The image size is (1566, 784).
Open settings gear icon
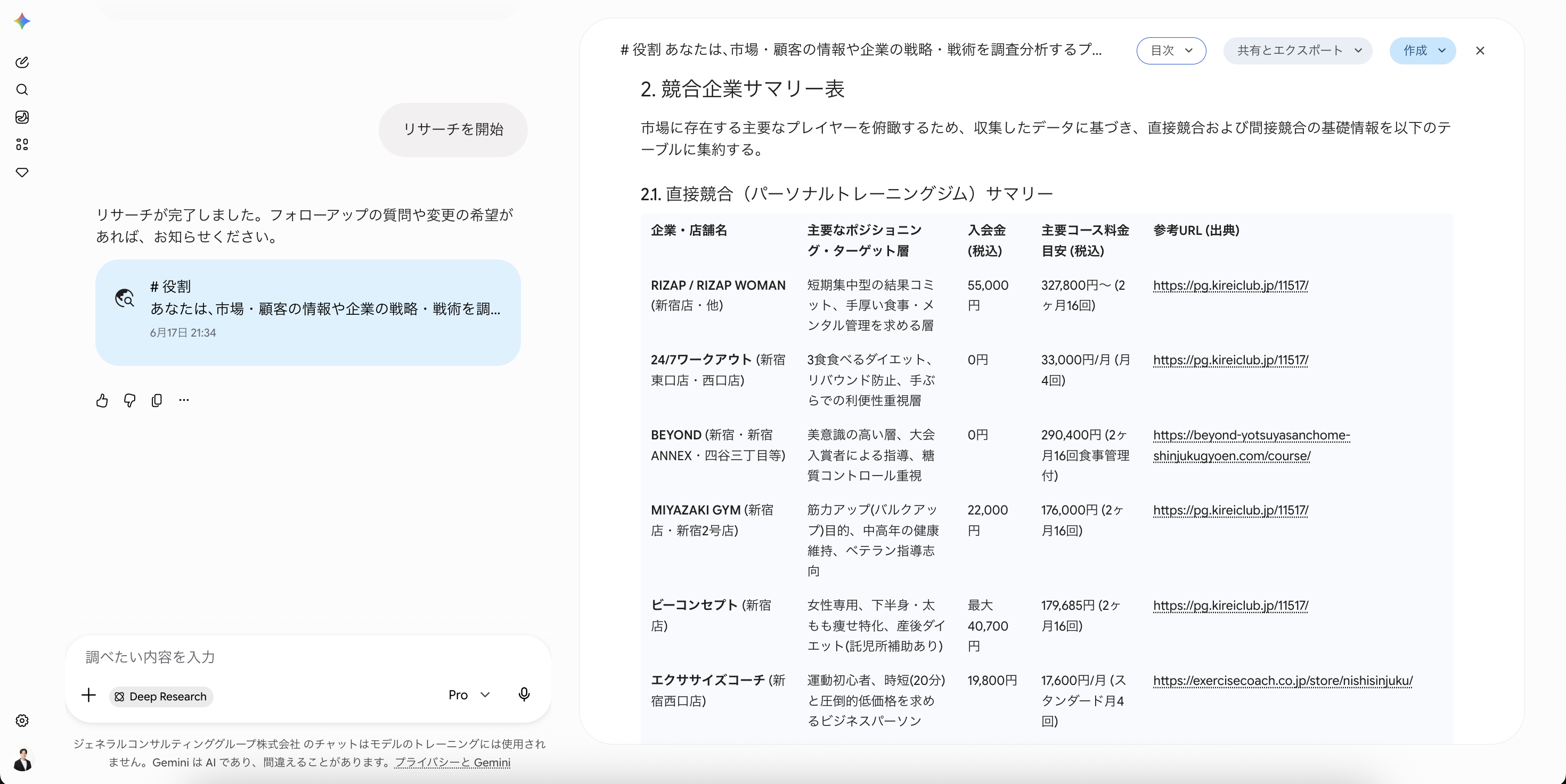pos(22,721)
